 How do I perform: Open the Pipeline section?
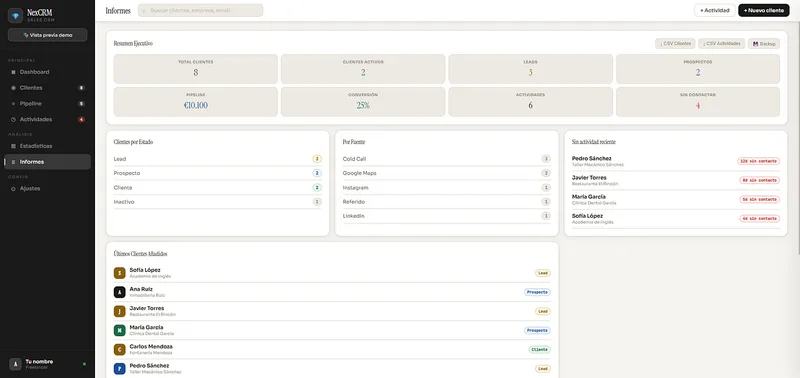[x=47, y=104]
